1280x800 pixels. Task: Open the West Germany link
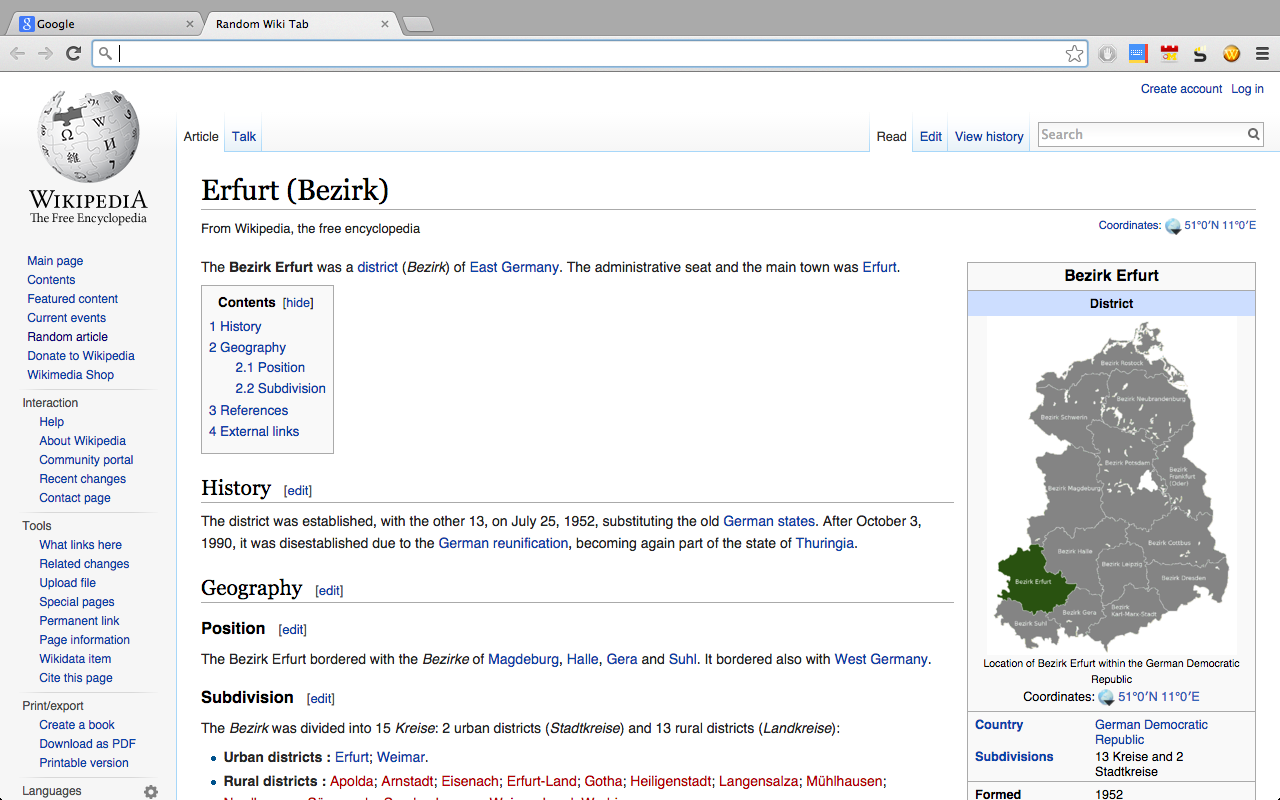[x=881, y=660]
